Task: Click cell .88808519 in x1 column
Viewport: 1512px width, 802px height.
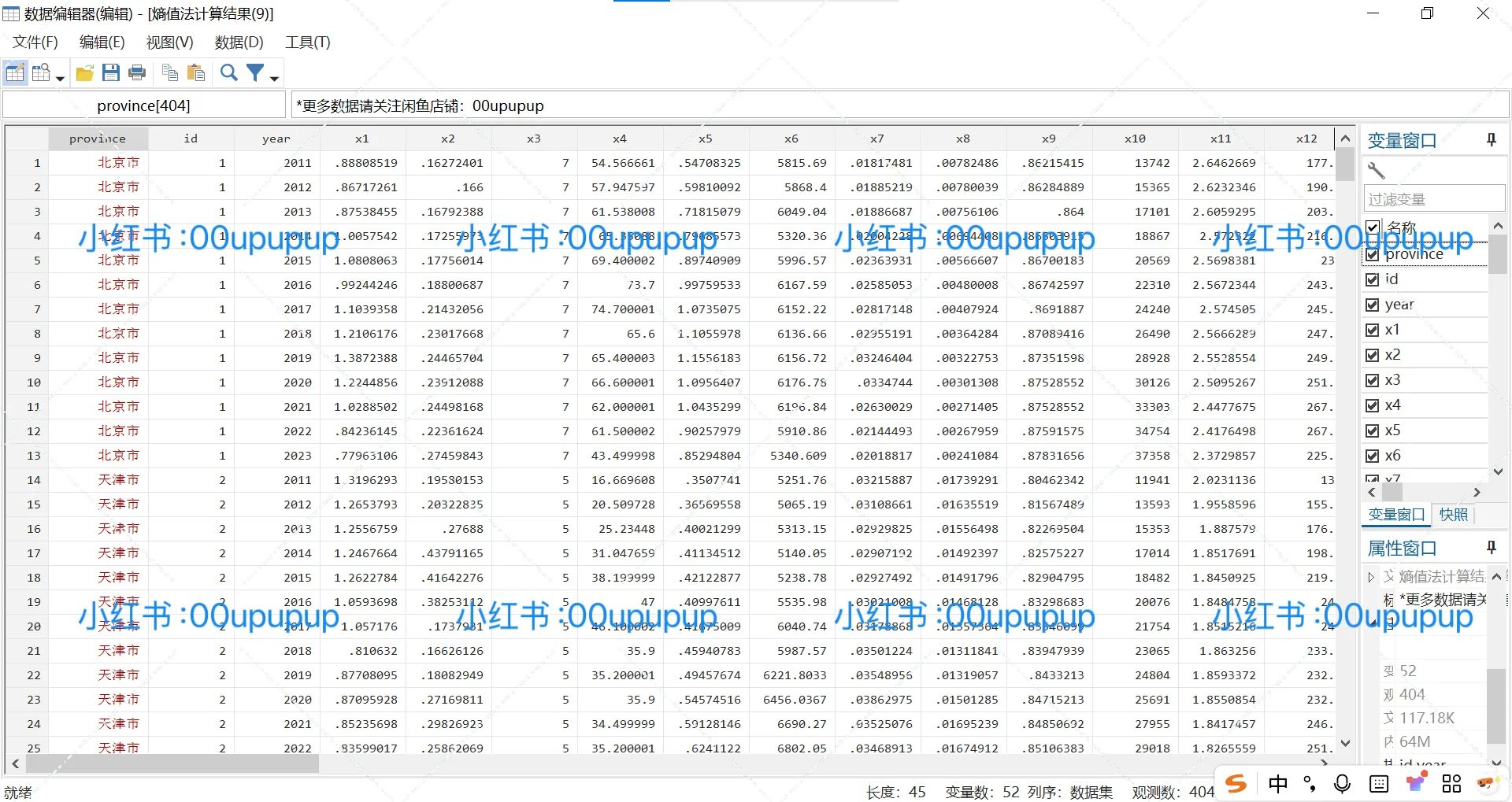Action: point(362,163)
